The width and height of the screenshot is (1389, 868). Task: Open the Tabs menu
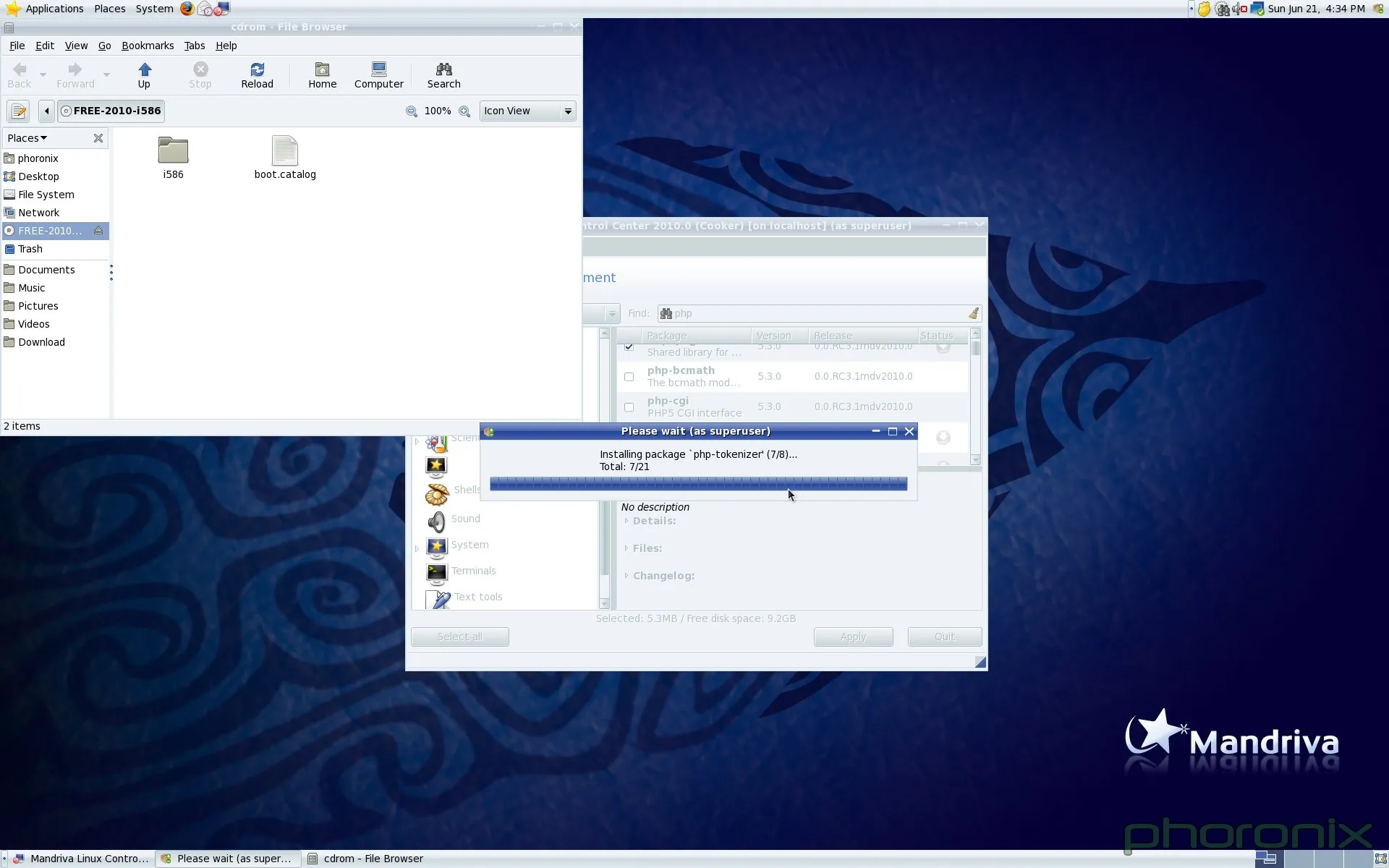pos(194,46)
